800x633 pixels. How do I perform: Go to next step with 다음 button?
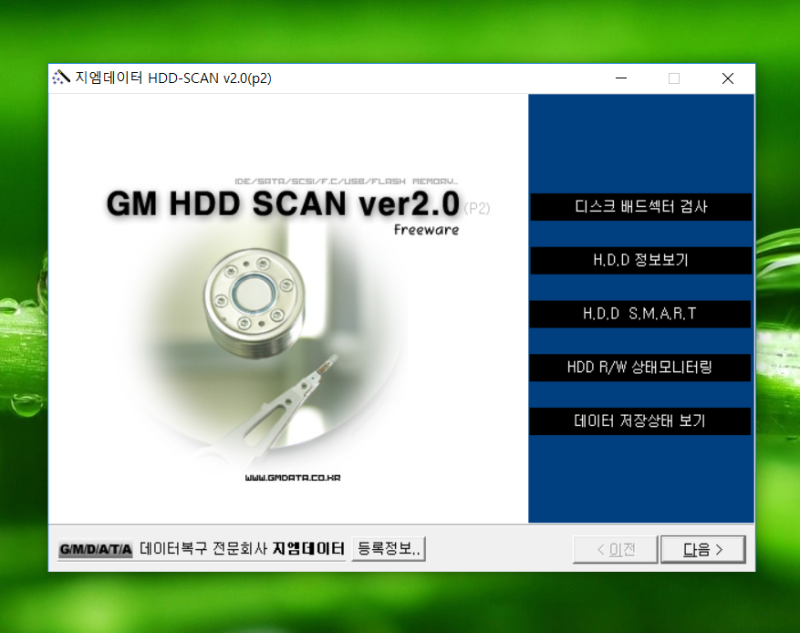[703, 549]
